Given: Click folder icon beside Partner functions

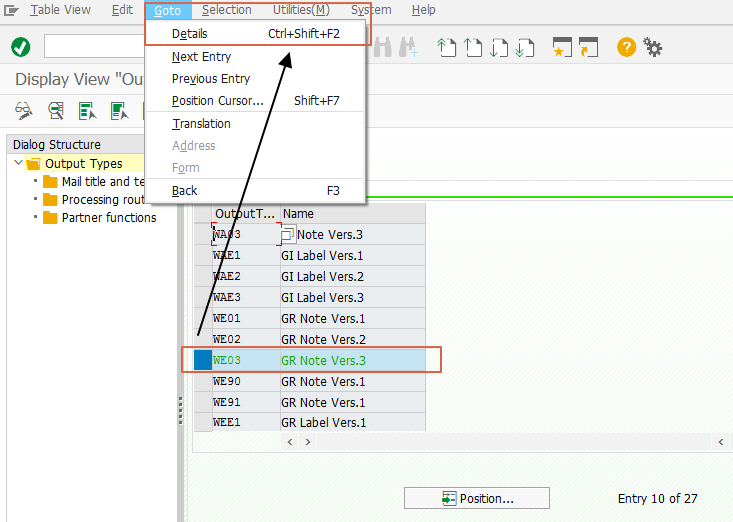Looking at the screenshot, I should point(50,218).
